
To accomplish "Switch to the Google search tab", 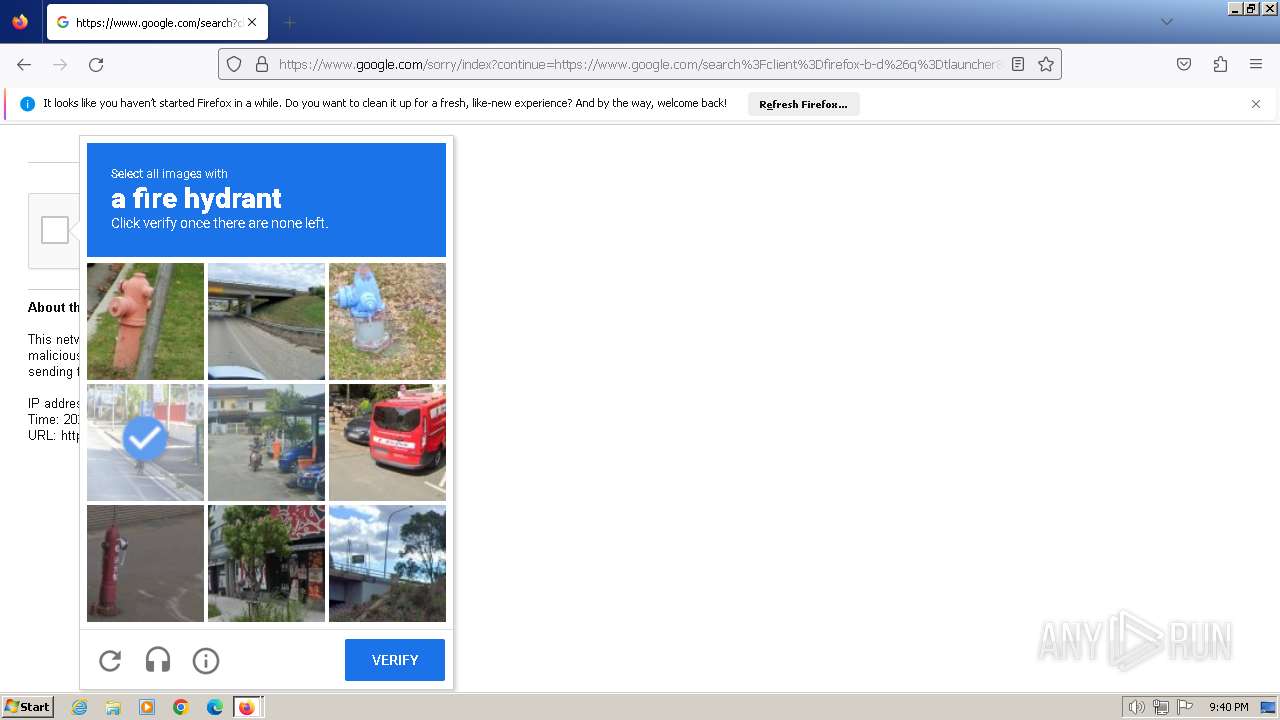I will pos(156,22).
